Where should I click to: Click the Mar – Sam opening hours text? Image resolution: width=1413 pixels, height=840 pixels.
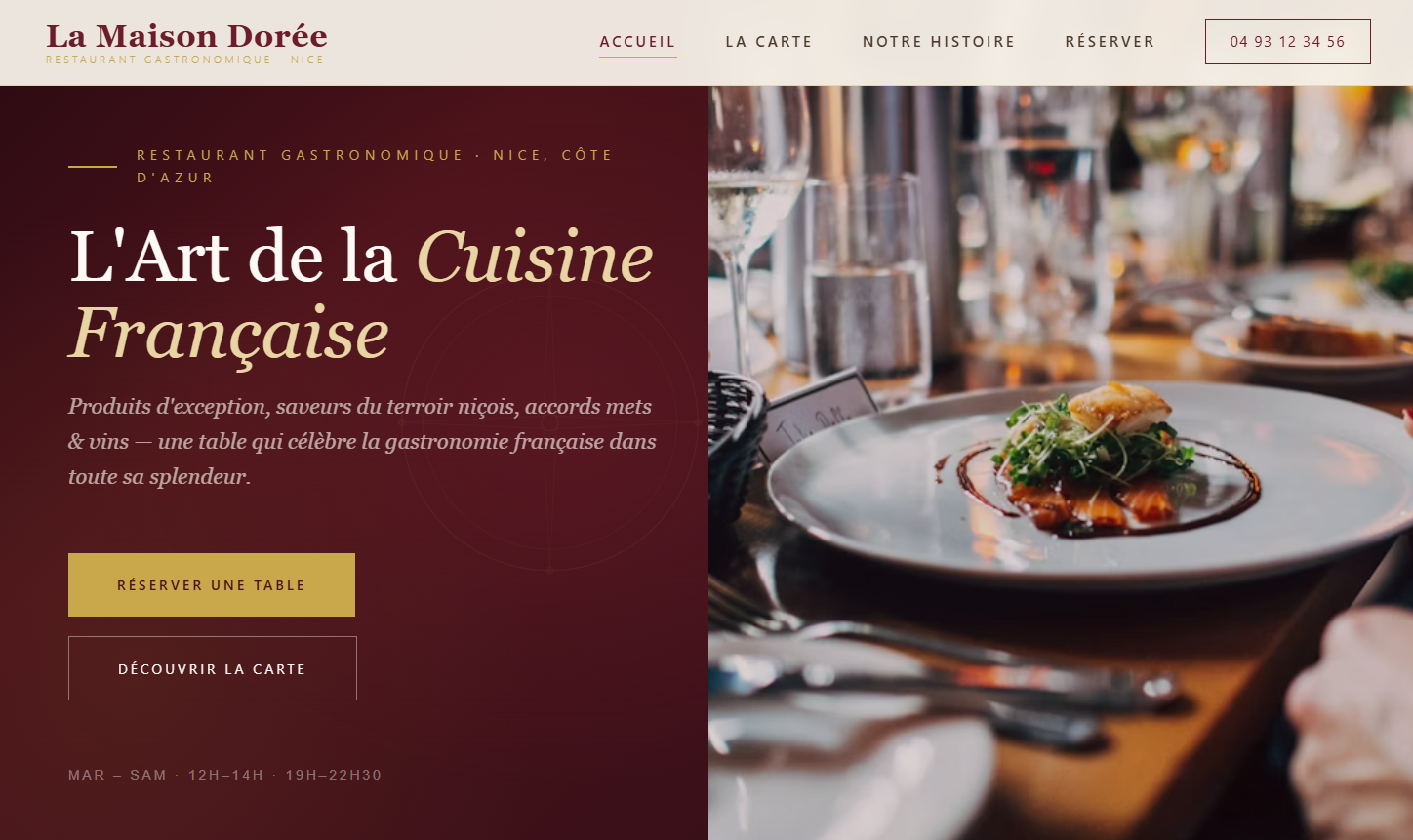pyautogui.click(x=224, y=775)
